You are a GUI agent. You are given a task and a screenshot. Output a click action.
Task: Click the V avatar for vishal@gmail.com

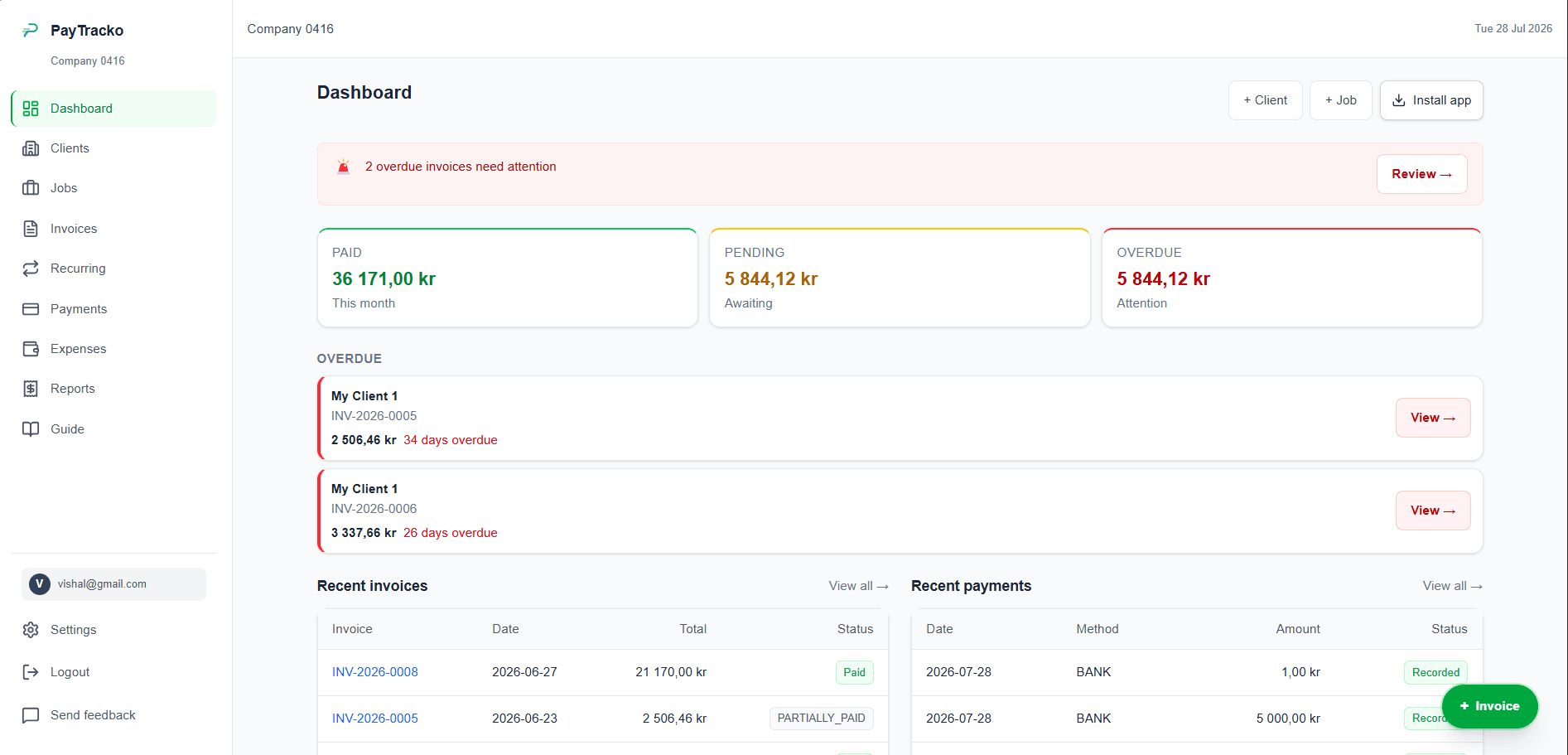click(39, 584)
